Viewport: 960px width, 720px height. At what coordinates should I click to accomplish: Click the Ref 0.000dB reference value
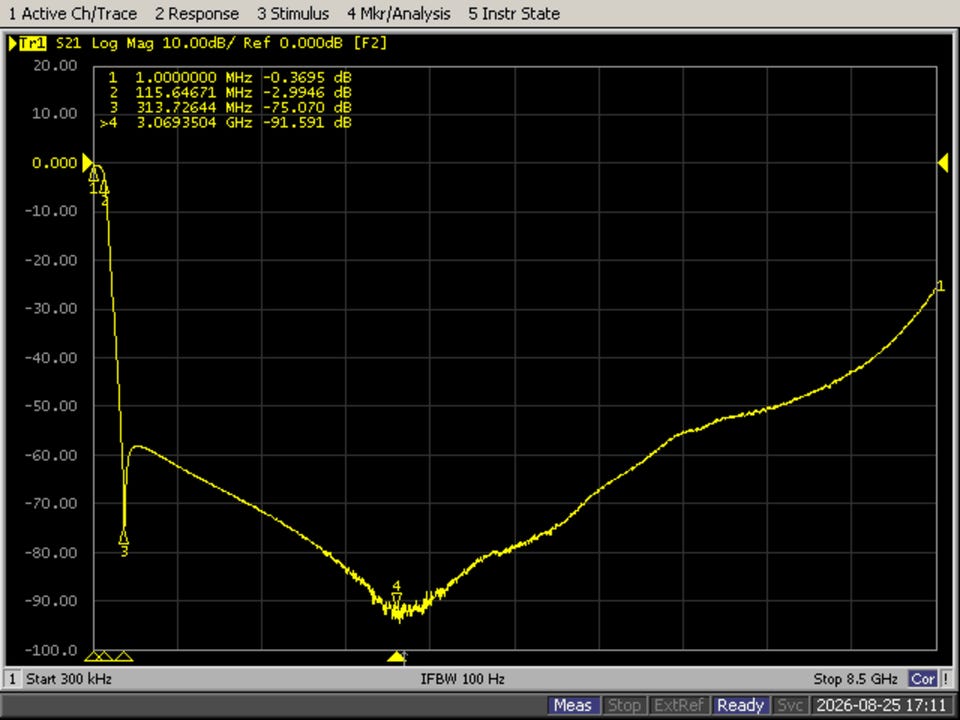click(293, 43)
